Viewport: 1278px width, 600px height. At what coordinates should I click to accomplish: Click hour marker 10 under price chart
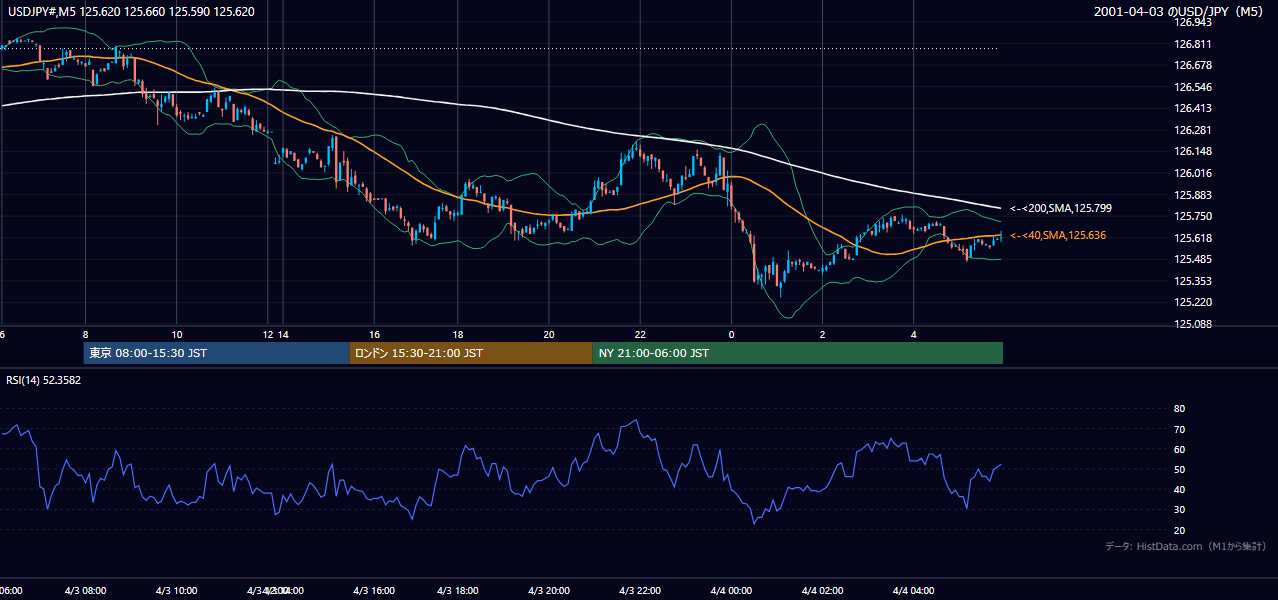[177, 334]
